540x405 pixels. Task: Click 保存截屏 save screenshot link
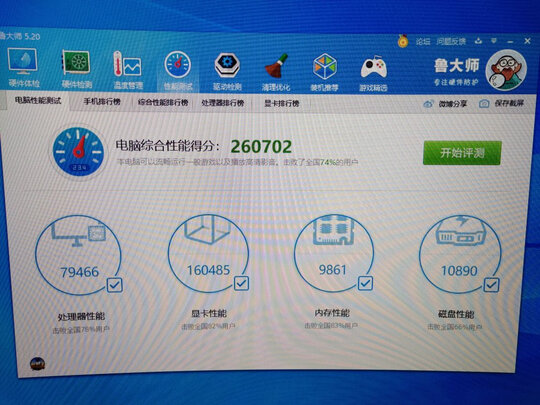point(502,103)
